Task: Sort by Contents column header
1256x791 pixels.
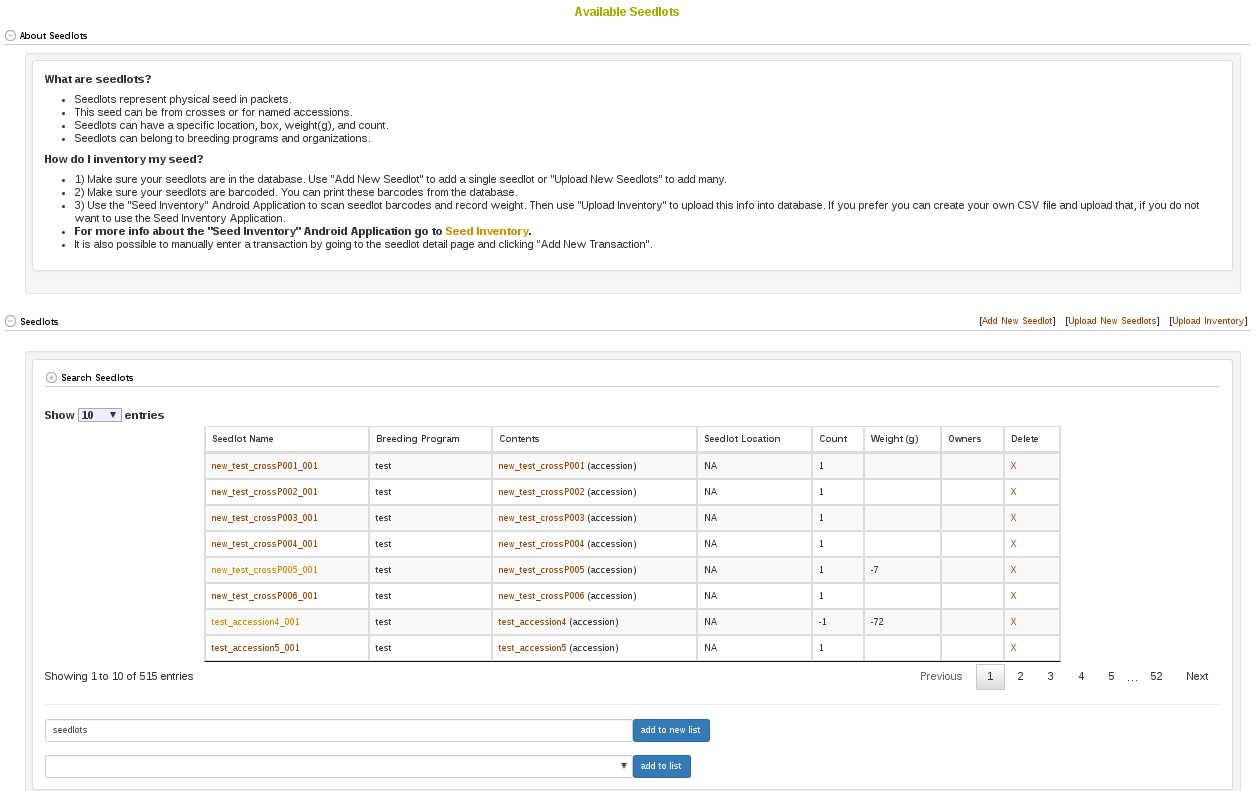Action: 594,439
